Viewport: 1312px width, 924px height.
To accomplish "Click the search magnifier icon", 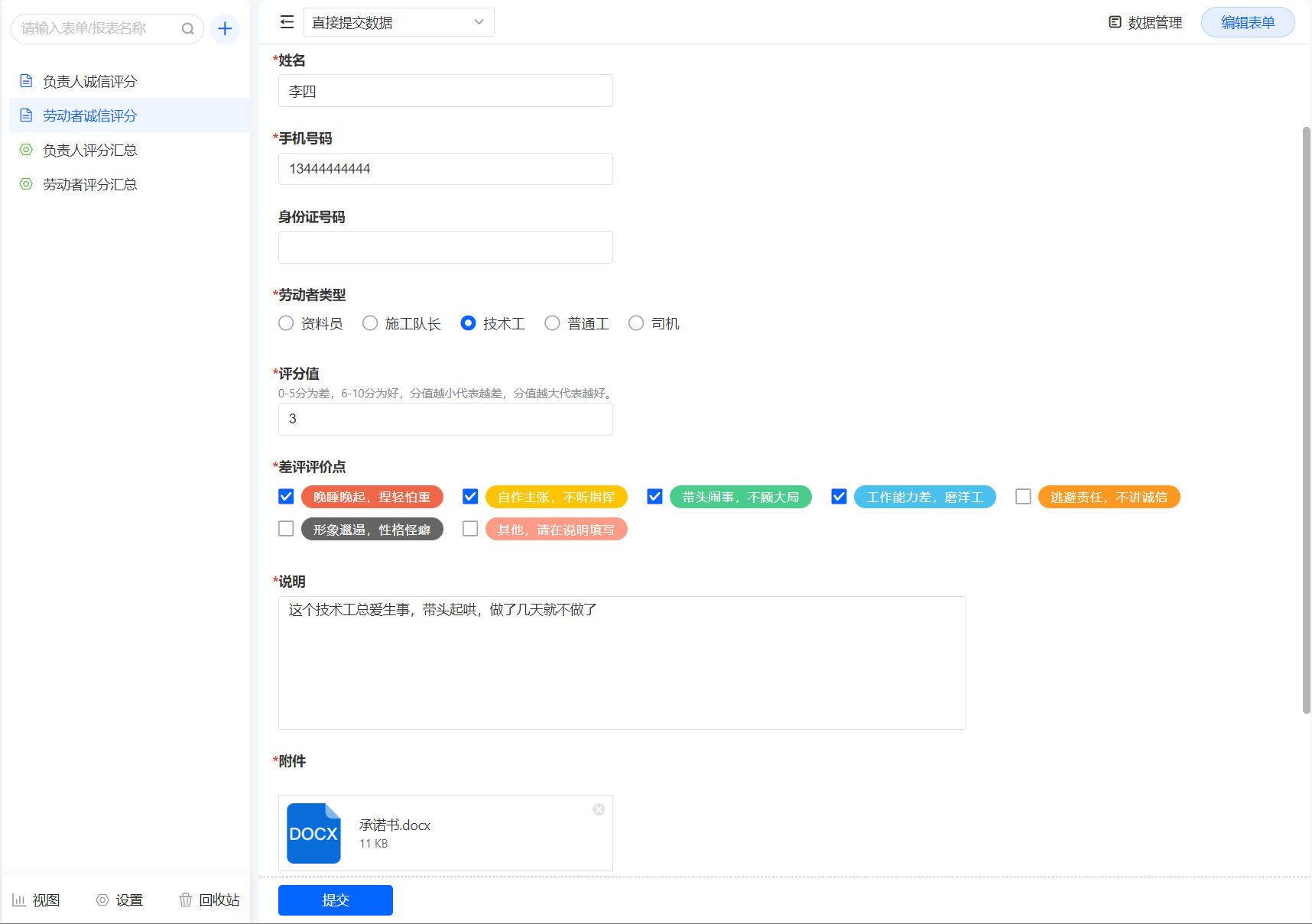I will click(187, 29).
